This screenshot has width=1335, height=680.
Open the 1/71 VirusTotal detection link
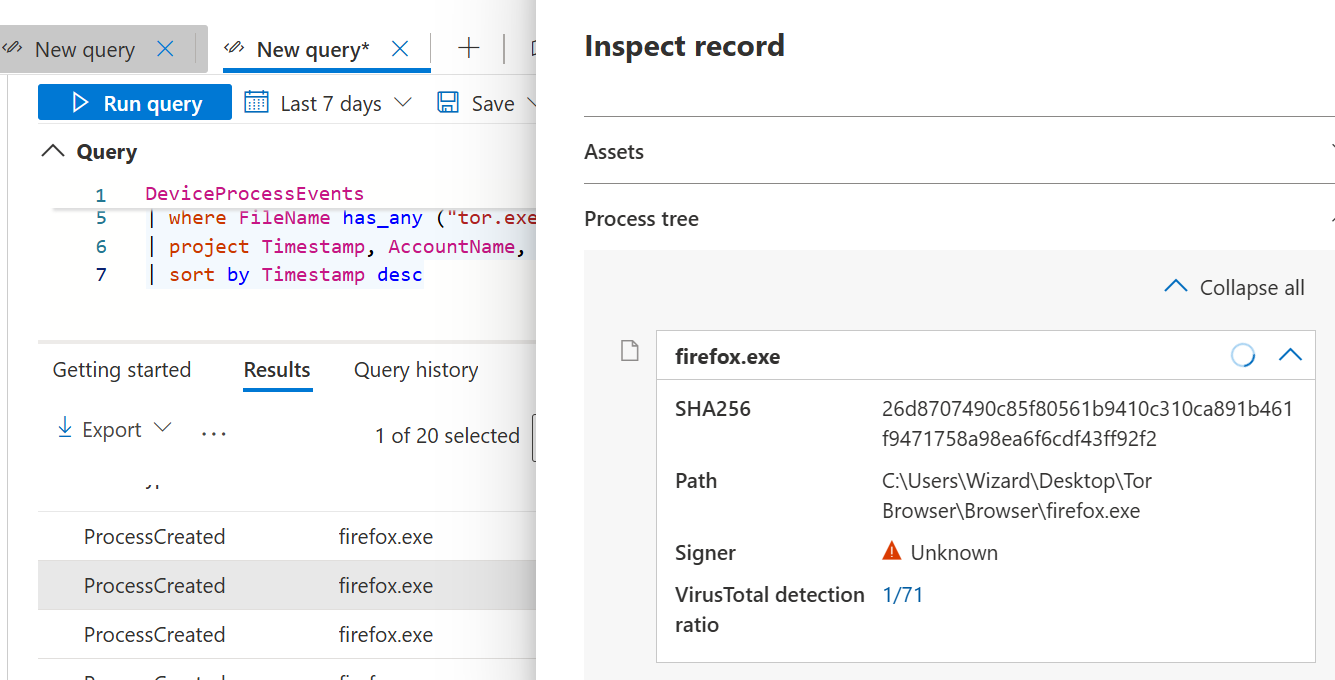tap(902, 595)
